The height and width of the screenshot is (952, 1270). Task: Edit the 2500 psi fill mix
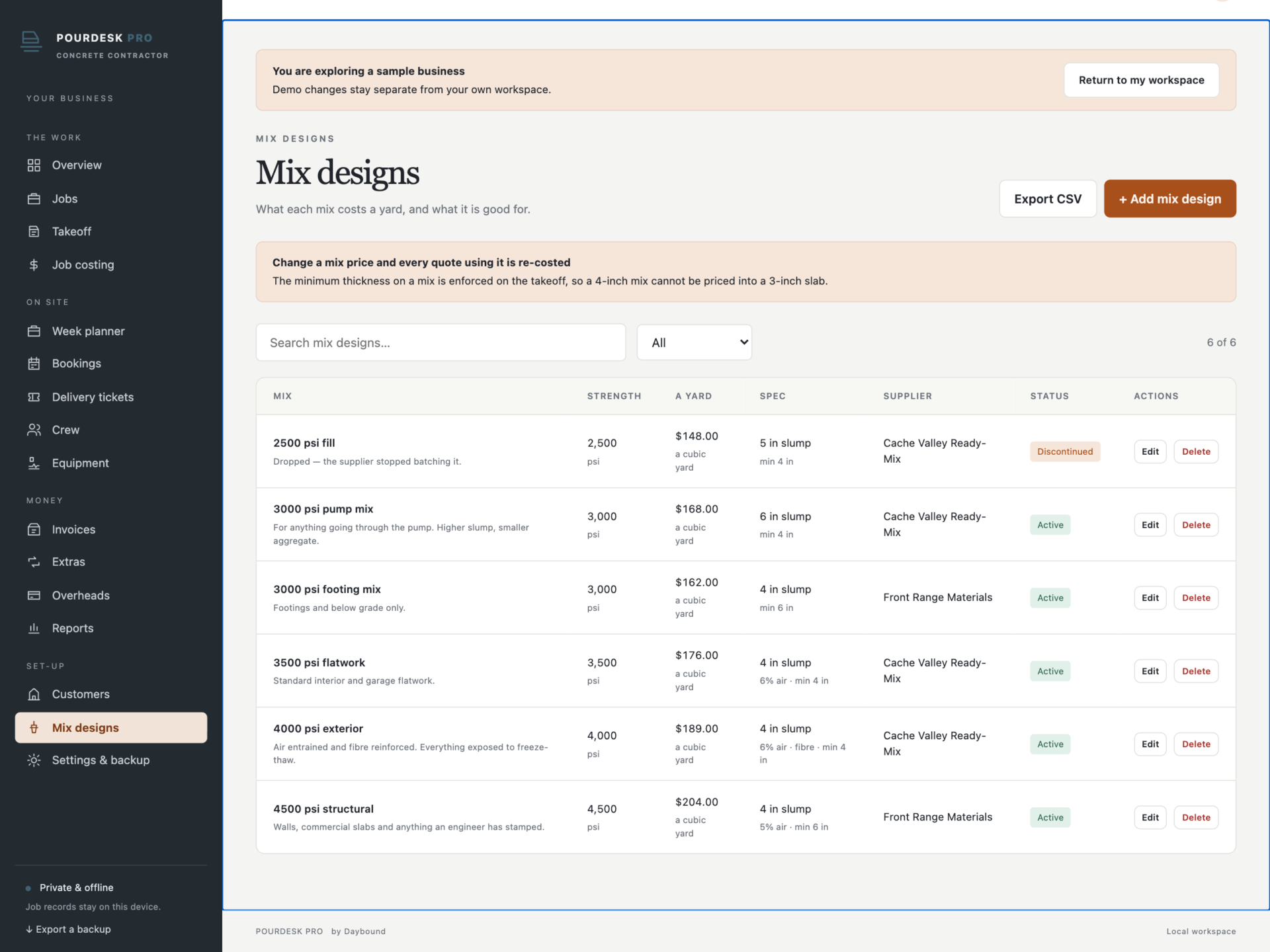pyautogui.click(x=1150, y=452)
